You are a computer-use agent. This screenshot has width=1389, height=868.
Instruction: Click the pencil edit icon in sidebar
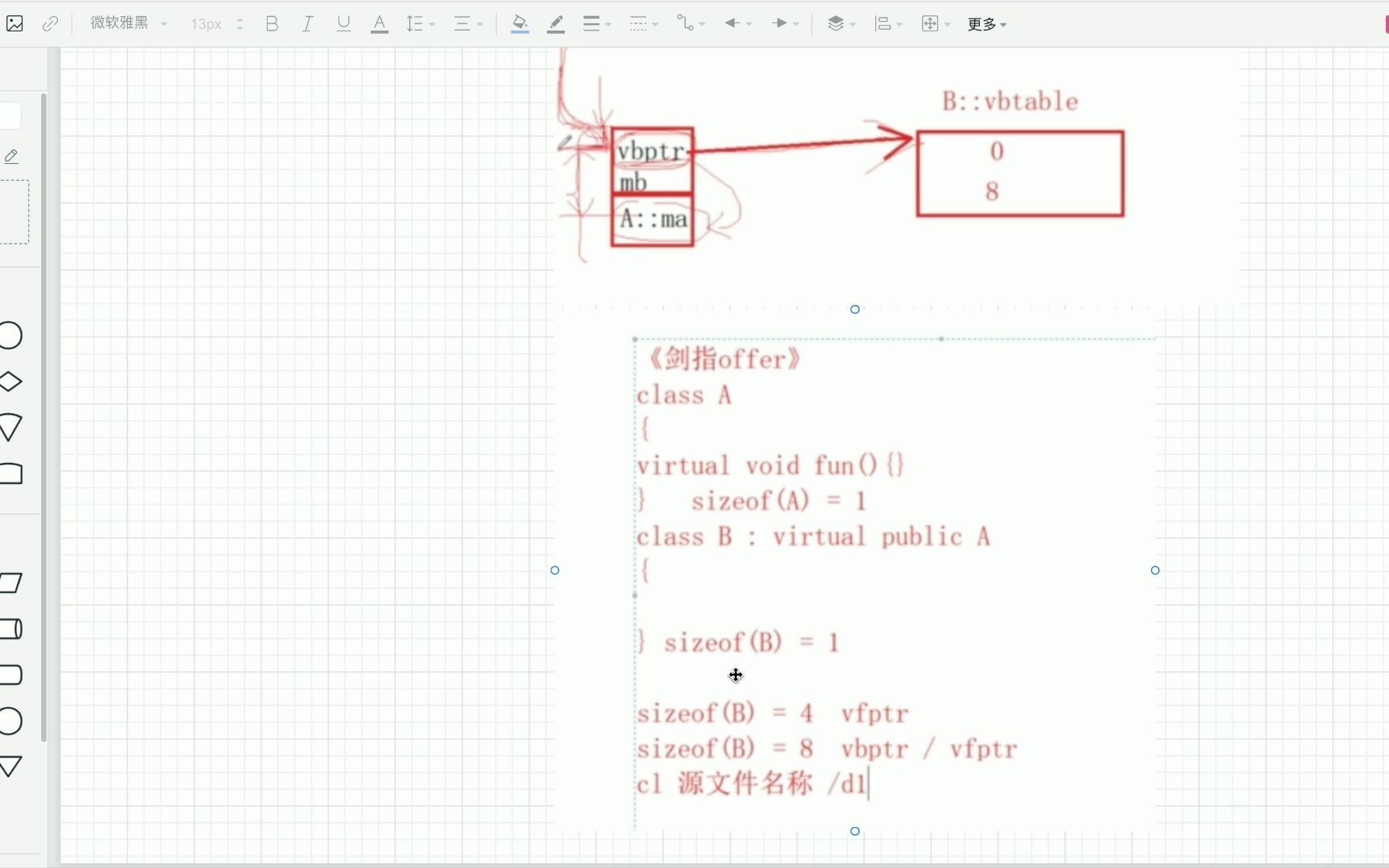pos(11,156)
